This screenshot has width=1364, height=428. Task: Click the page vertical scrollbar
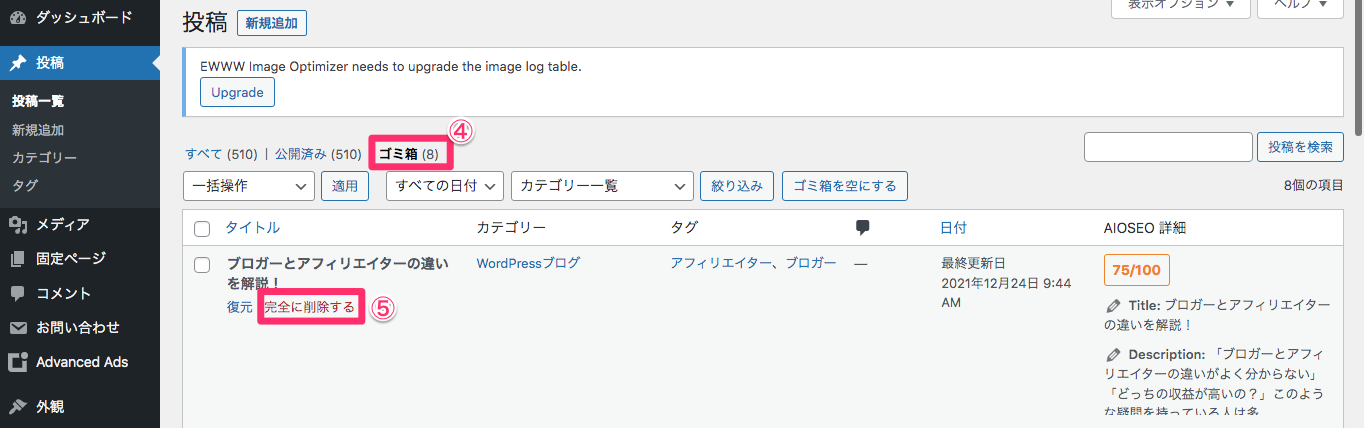coord(1357,70)
